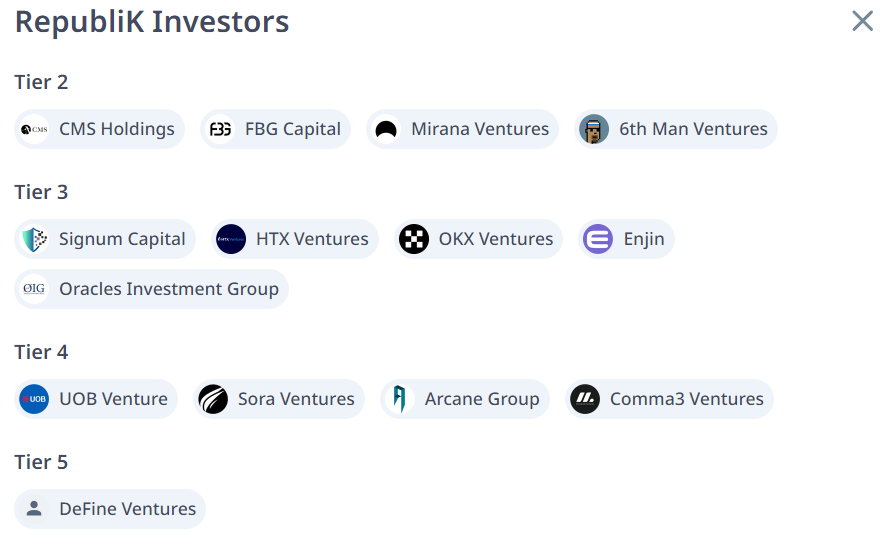Image resolution: width=887 pixels, height=558 pixels.
Task: Open the FBG Capital name link
Action: (292, 129)
